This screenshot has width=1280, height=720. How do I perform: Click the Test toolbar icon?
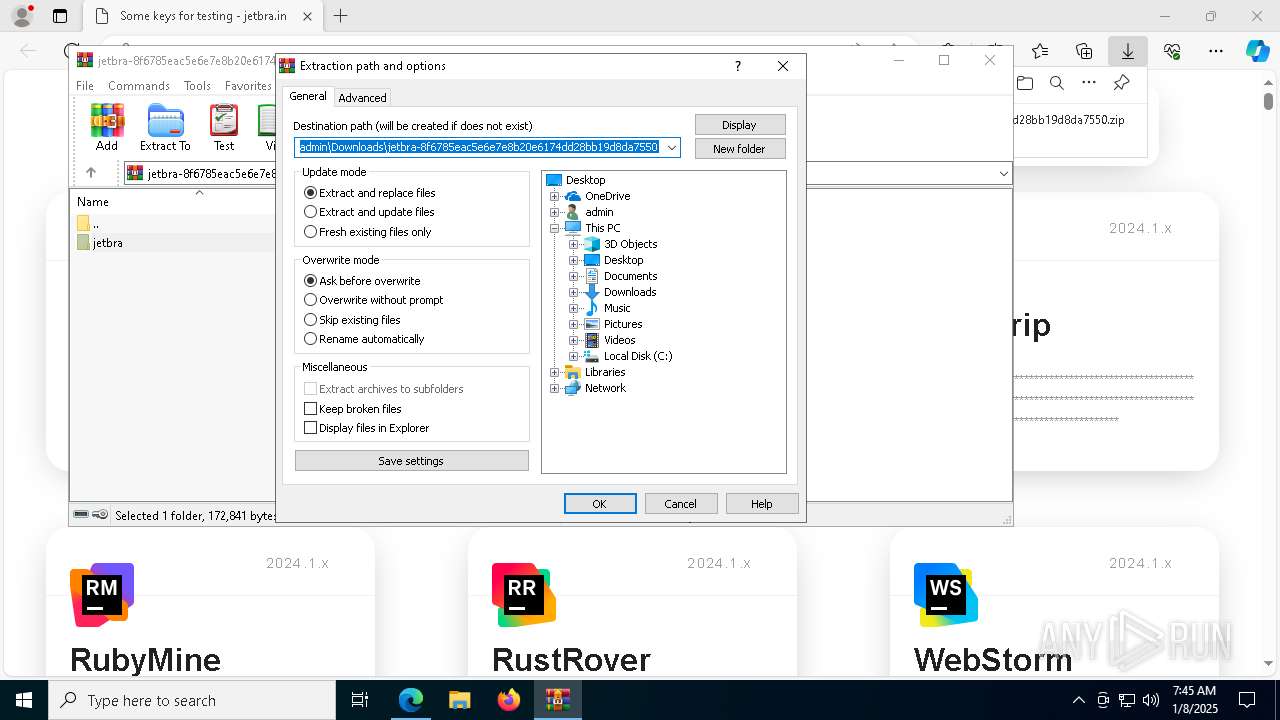[x=224, y=127]
